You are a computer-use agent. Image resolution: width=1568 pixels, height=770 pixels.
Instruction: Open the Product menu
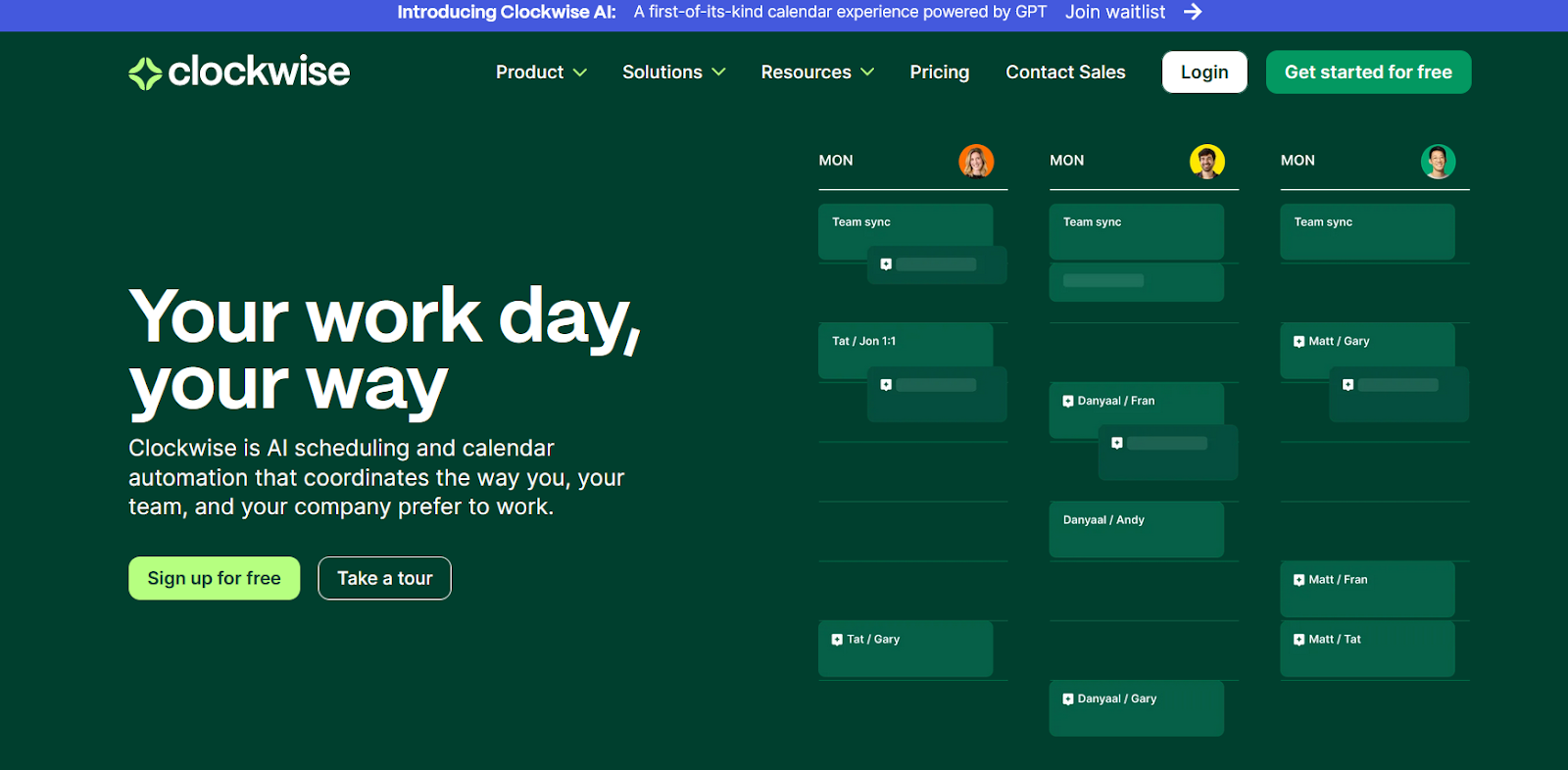[541, 72]
